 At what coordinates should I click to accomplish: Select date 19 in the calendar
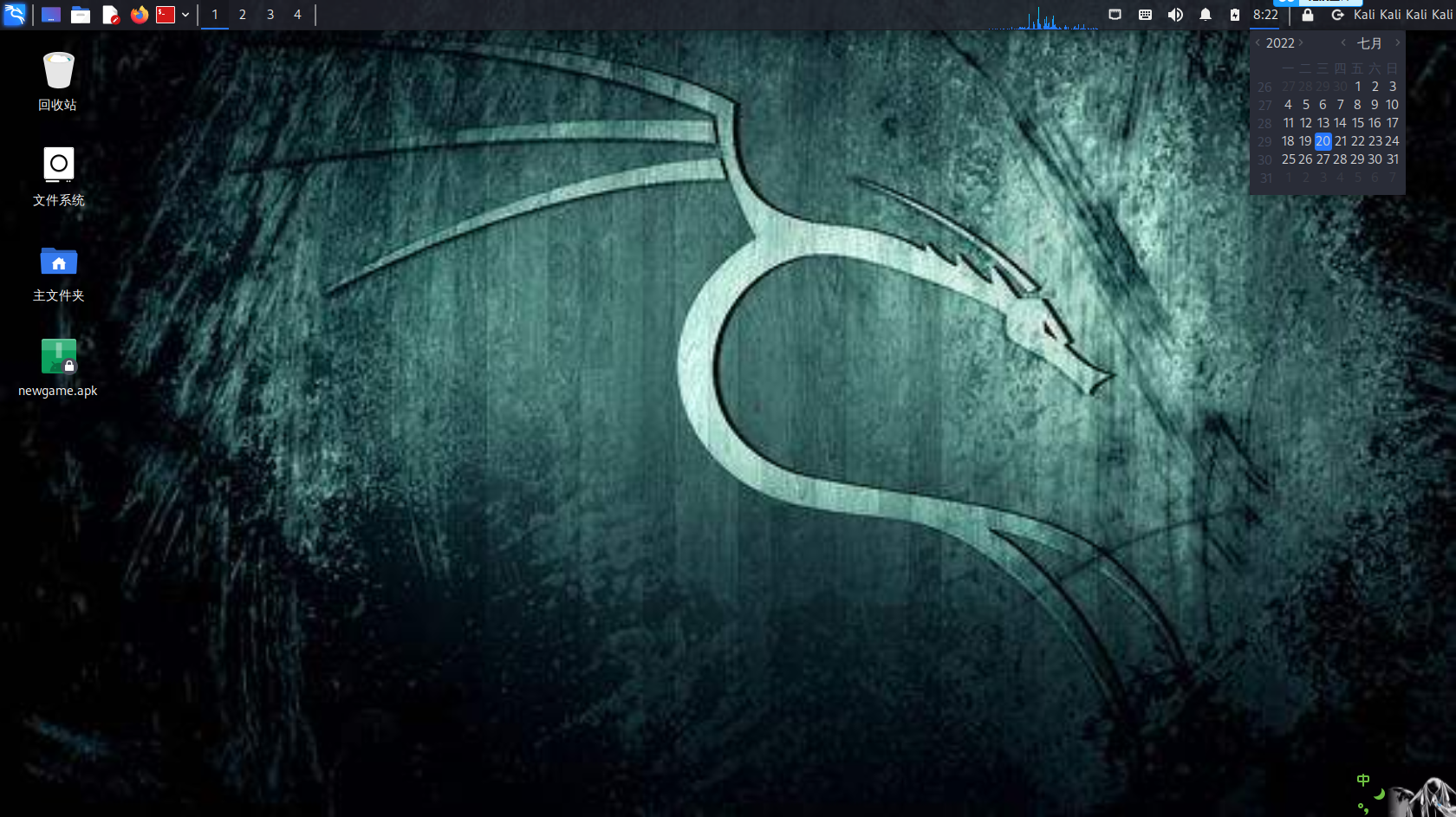(1305, 141)
